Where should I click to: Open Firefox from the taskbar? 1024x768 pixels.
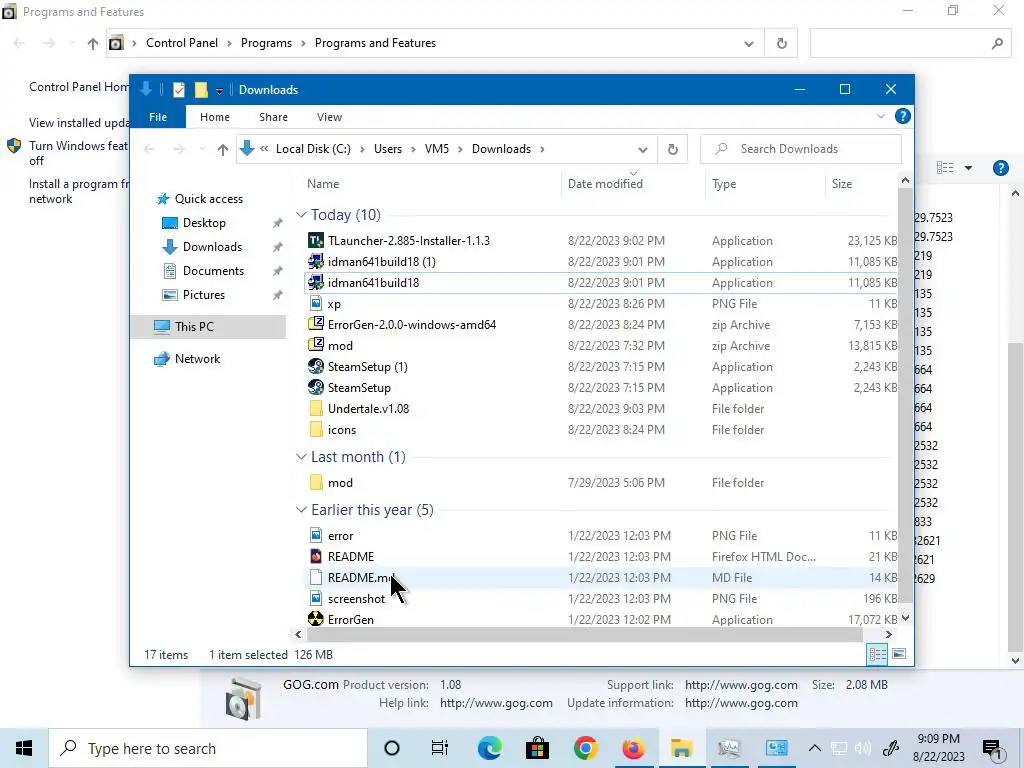pos(633,748)
